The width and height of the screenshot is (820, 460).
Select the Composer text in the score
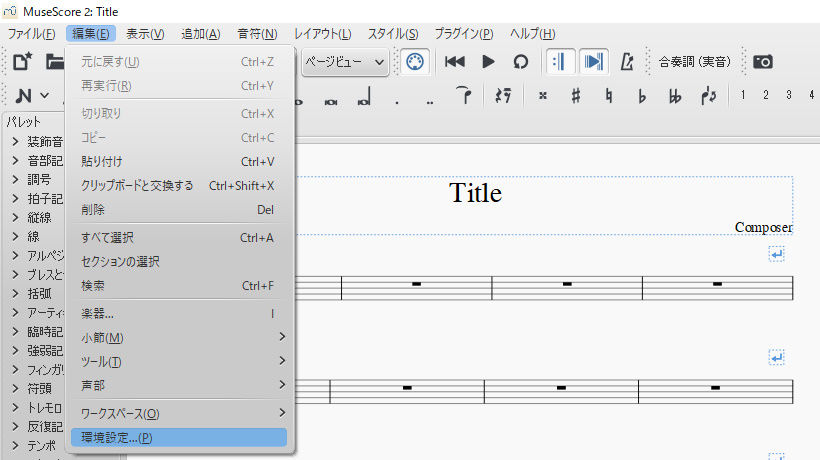point(764,227)
